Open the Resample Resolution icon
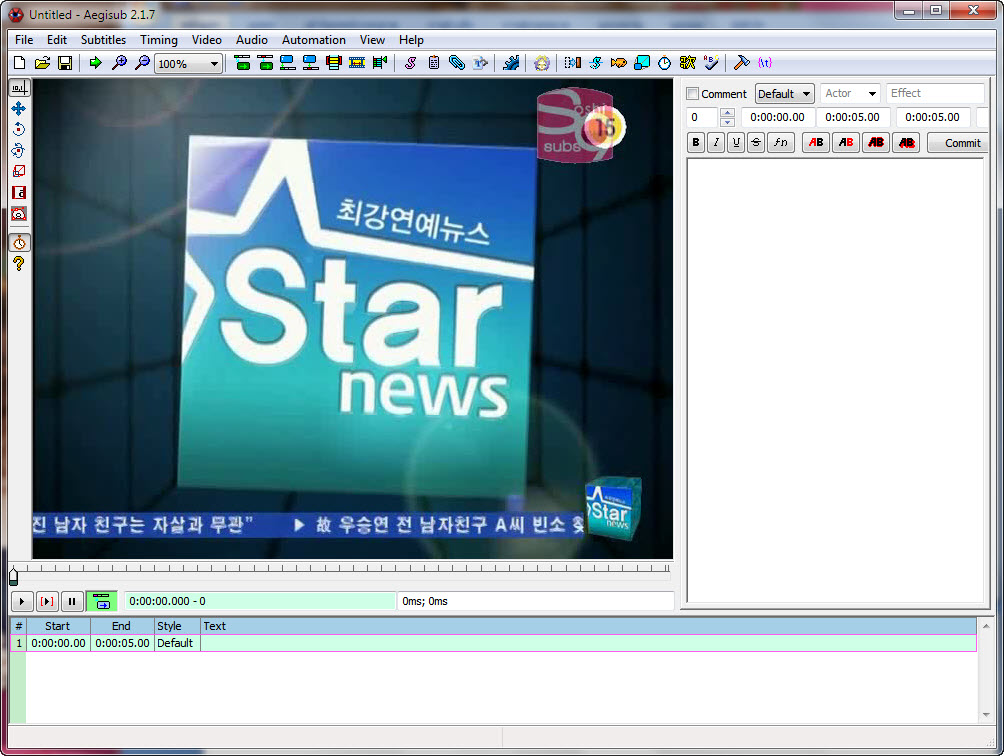Screen dimensions: 1004x756 tap(642, 63)
